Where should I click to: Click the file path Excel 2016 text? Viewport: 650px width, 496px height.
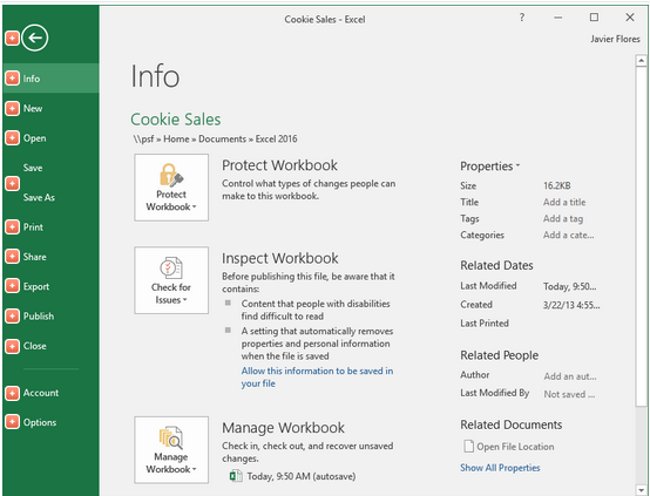click(x=276, y=139)
